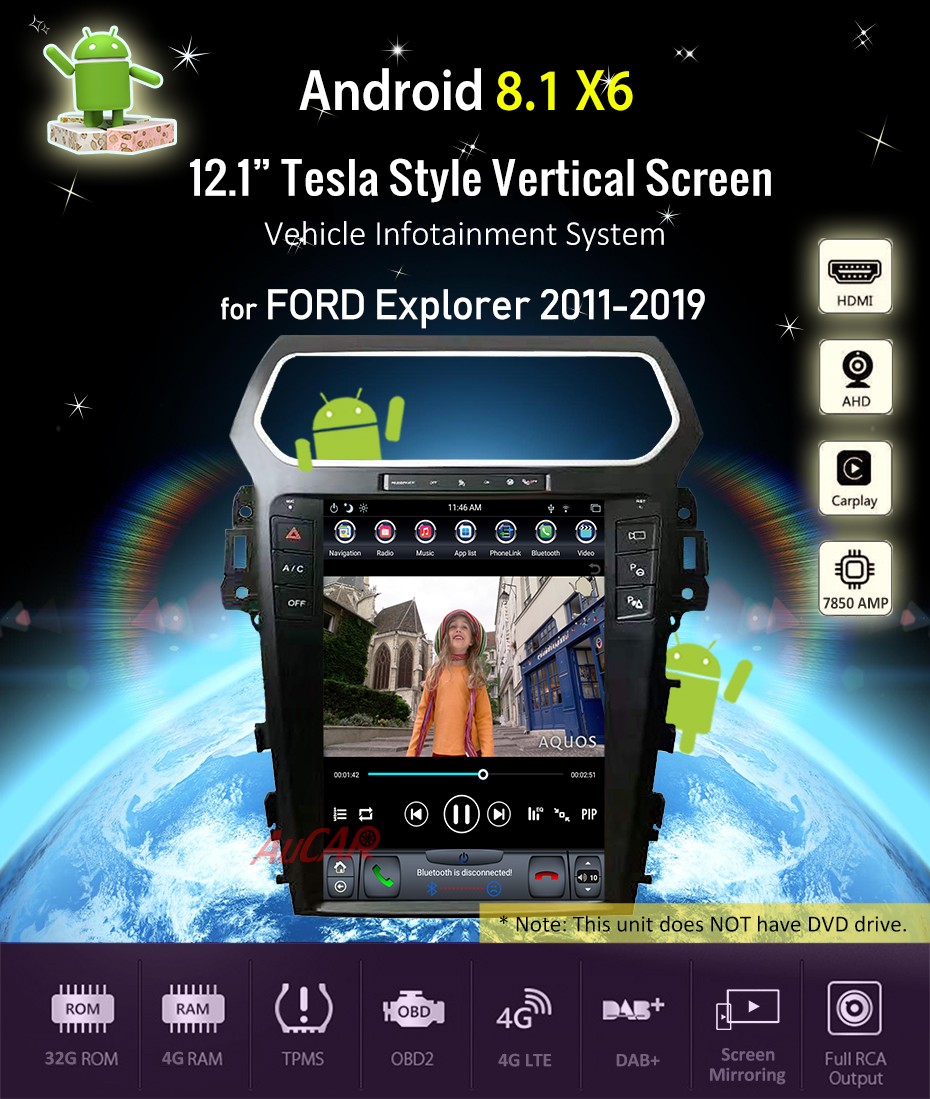Image resolution: width=930 pixels, height=1099 pixels.
Task: Turn on A/C button
Action: click(294, 568)
